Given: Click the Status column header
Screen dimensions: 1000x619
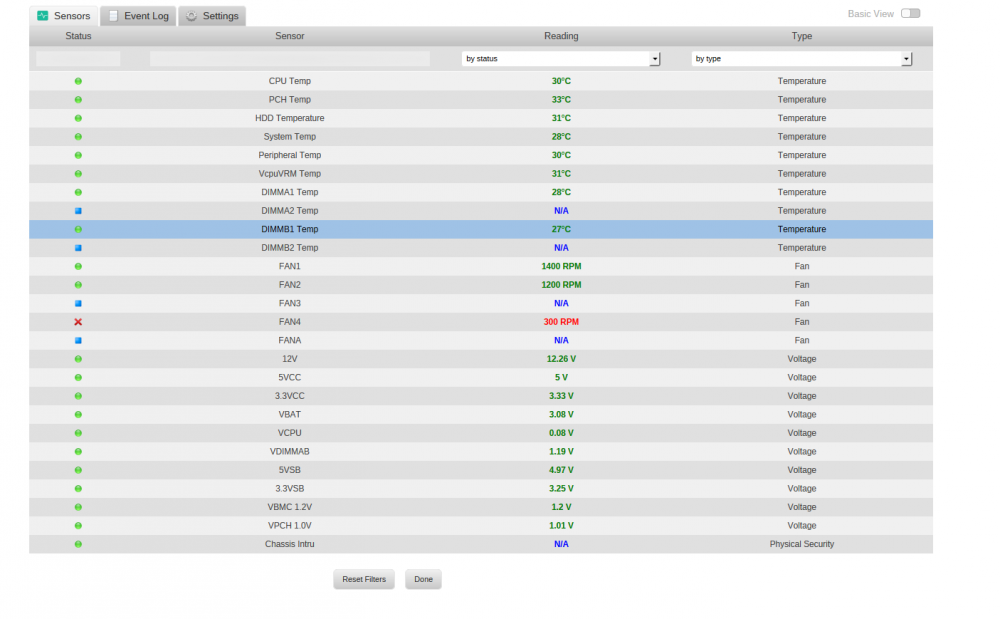Looking at the screenshot, I should click(78, 36).
